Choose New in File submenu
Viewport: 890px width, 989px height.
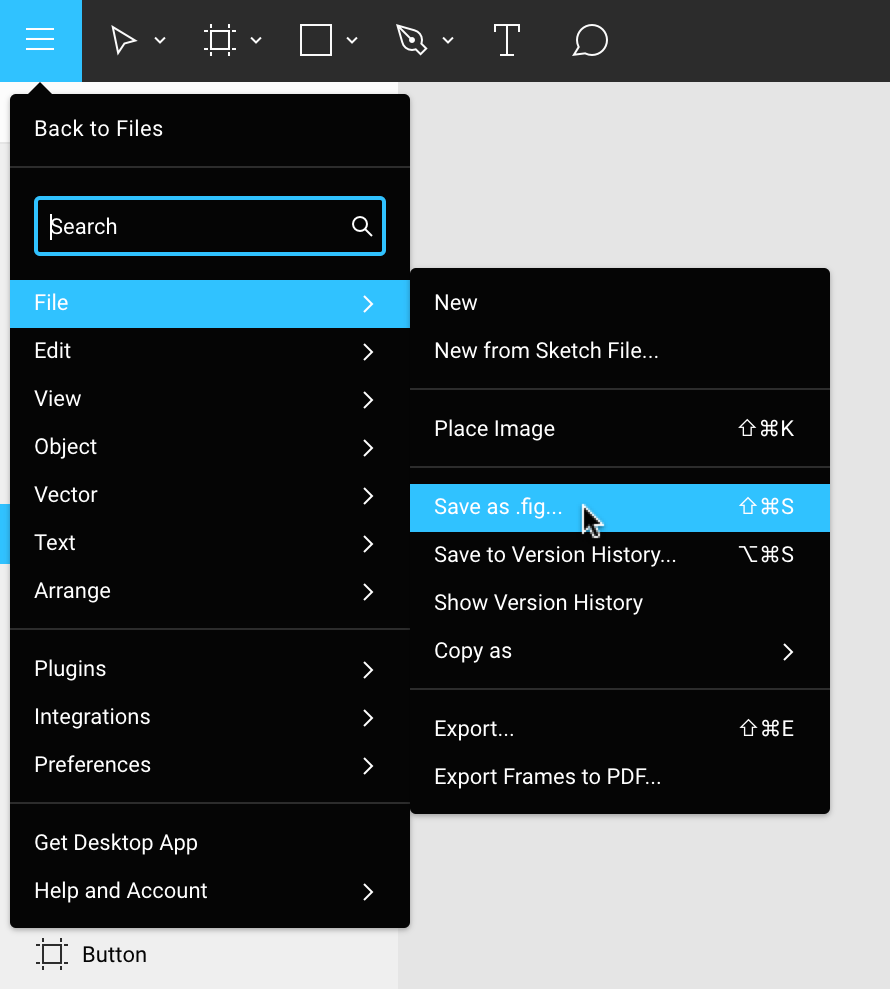(619, 303)
